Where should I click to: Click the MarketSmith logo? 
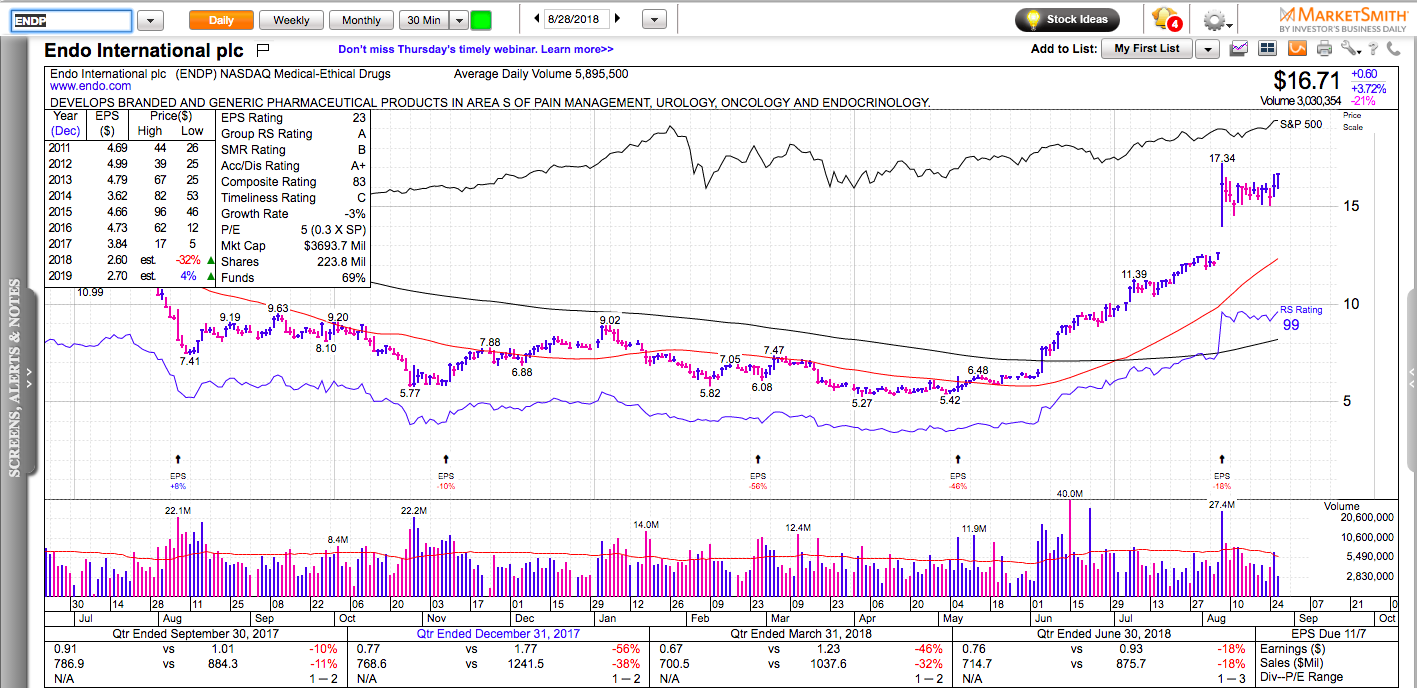click(x=1345, y=19)
